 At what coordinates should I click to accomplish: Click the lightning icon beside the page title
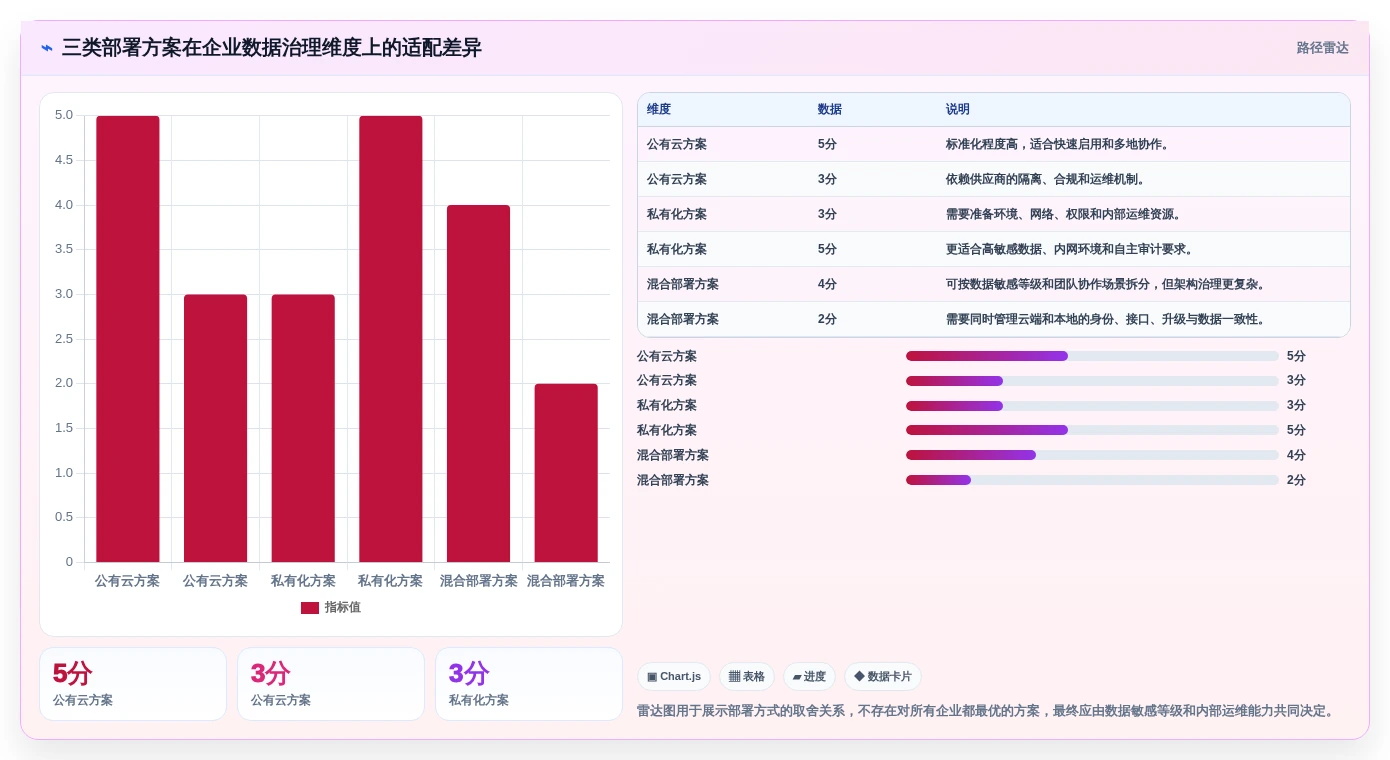[x=47, y=48]
